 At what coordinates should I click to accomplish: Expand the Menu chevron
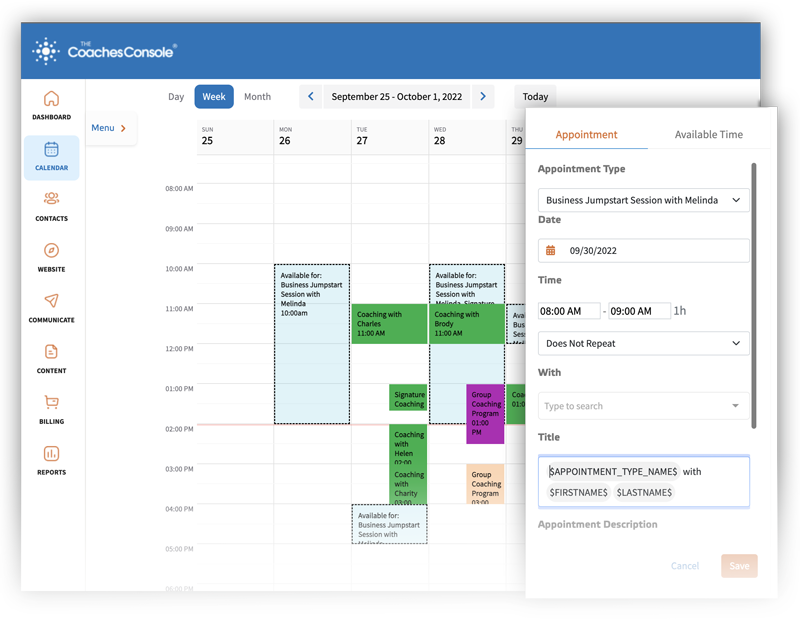coord(123,129)
